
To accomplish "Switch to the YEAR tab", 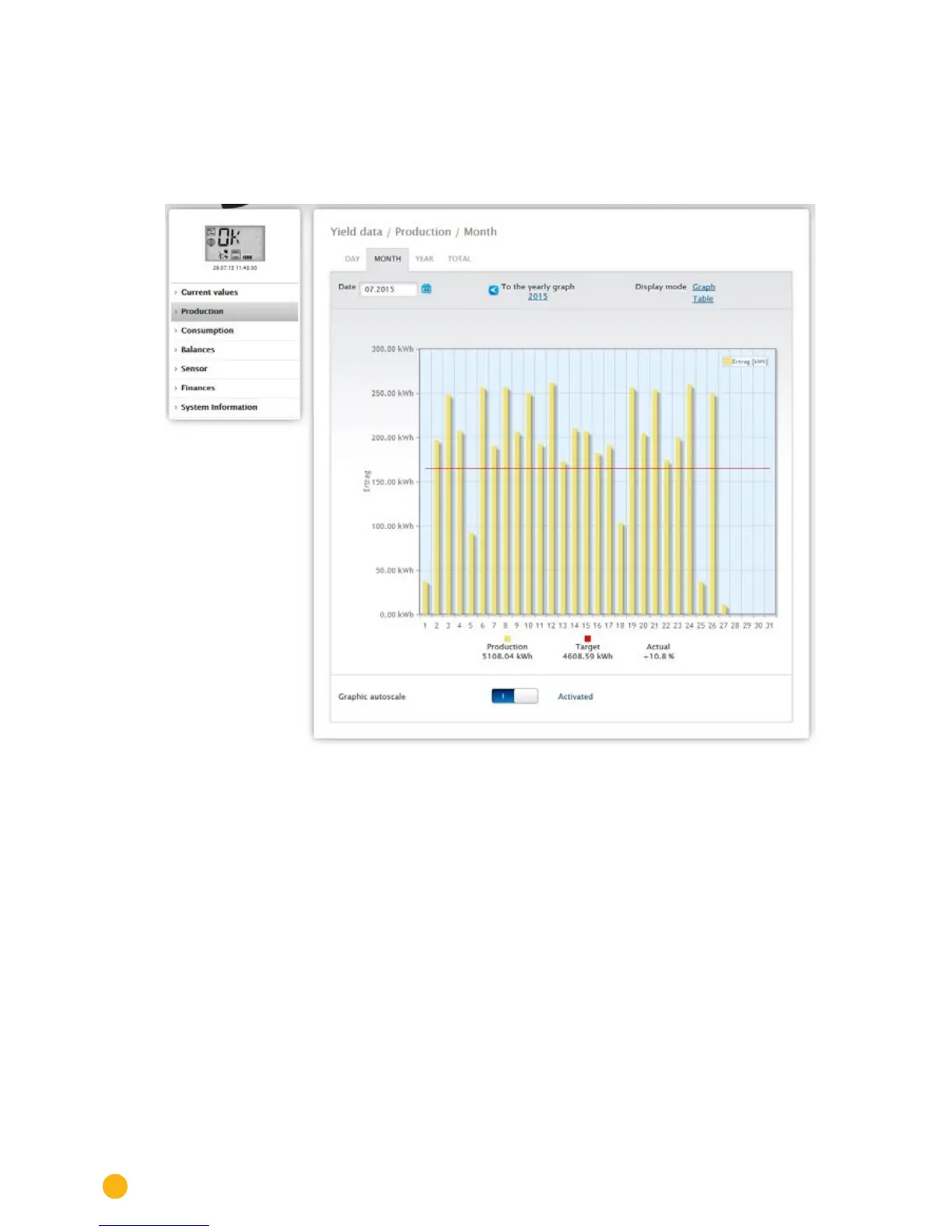I will click(424, 259).
